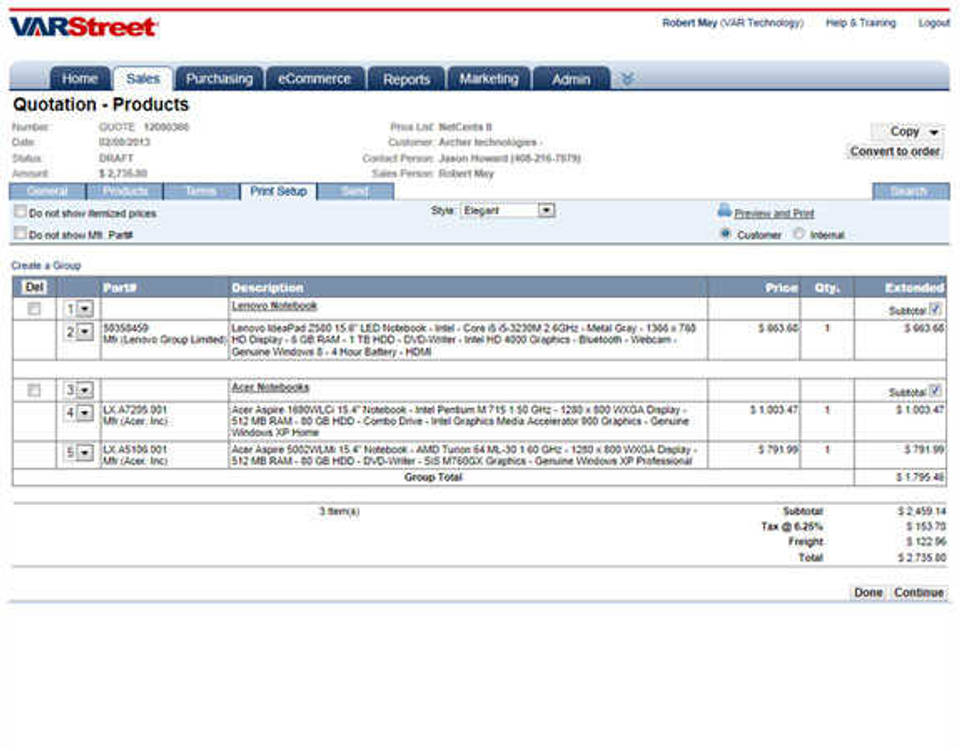Screen dimensions: 960x751
Task: Toggle Subtotal checkbox for Acer Notebooks group
Action: click(935, 390)
